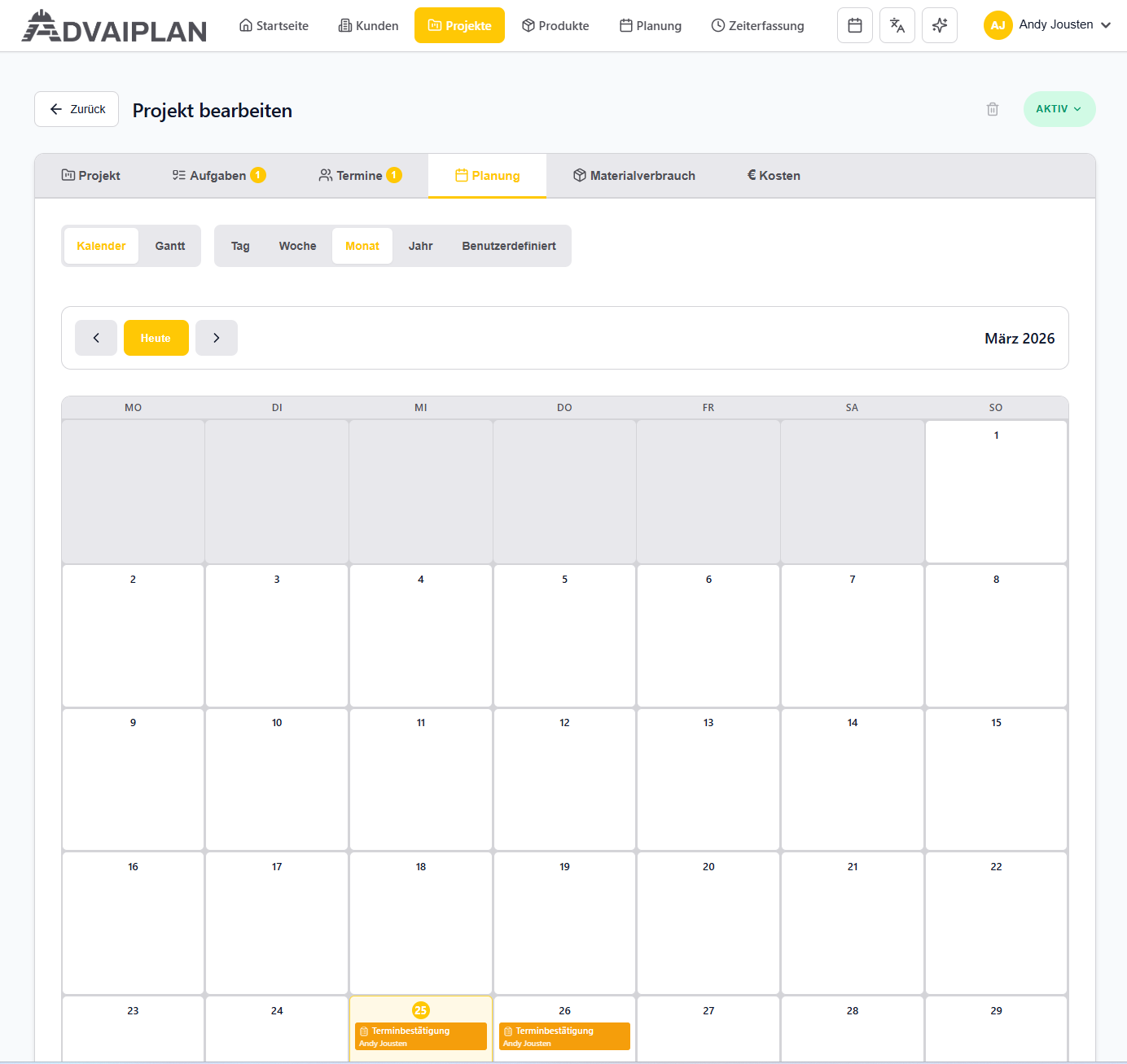Select the Woche view option

pyautogui.click(x=297, y=245)
